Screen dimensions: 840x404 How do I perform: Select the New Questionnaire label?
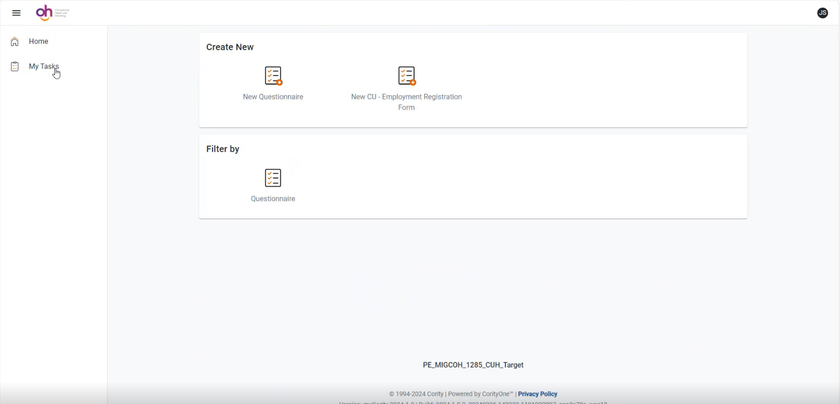(273, 97)
